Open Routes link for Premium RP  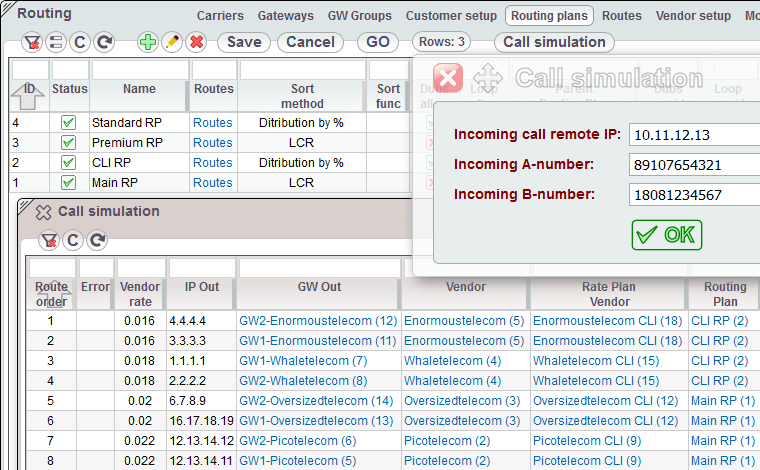tap(213, 142)
